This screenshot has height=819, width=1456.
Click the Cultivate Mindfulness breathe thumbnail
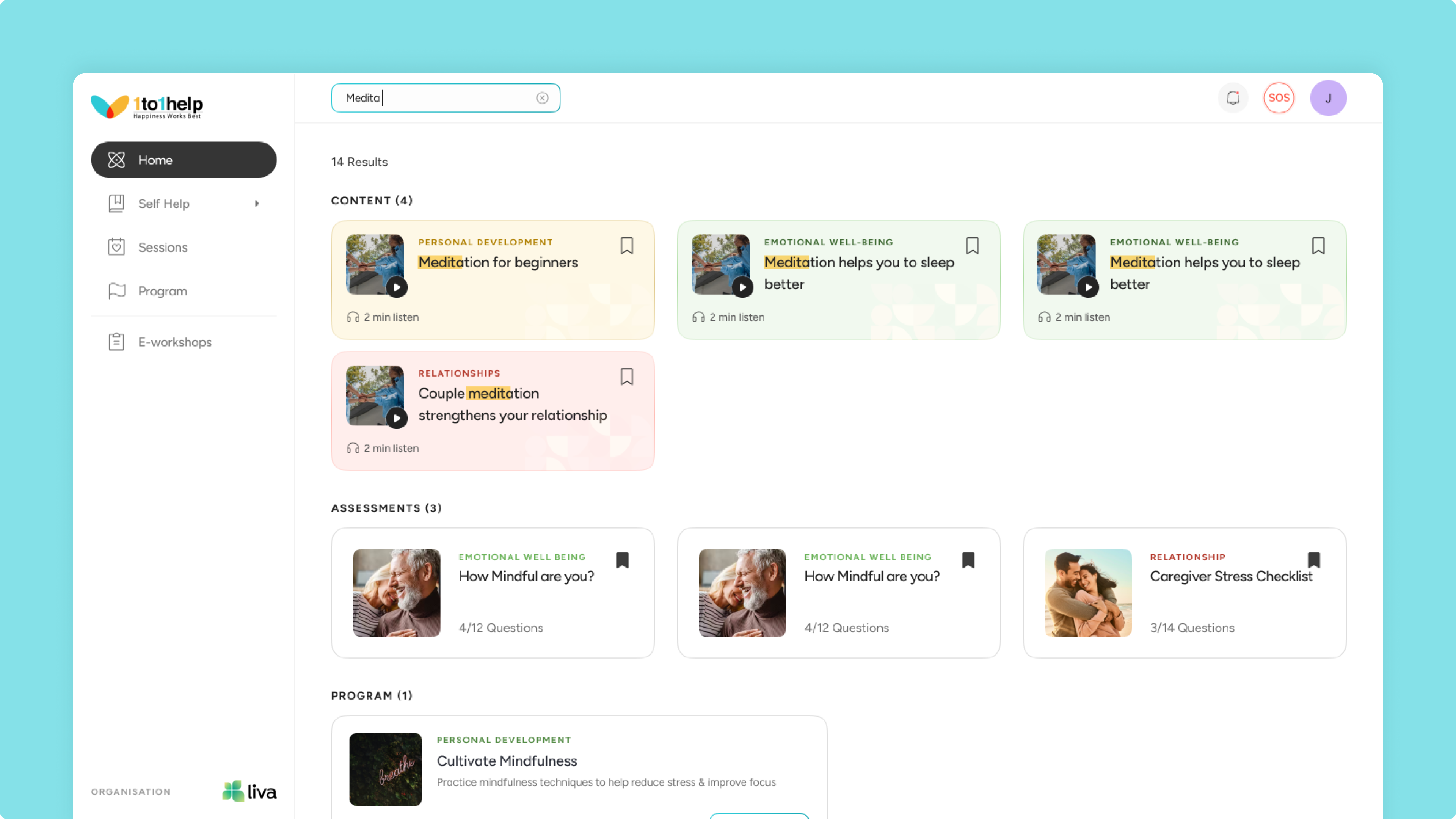pos(386,769)
